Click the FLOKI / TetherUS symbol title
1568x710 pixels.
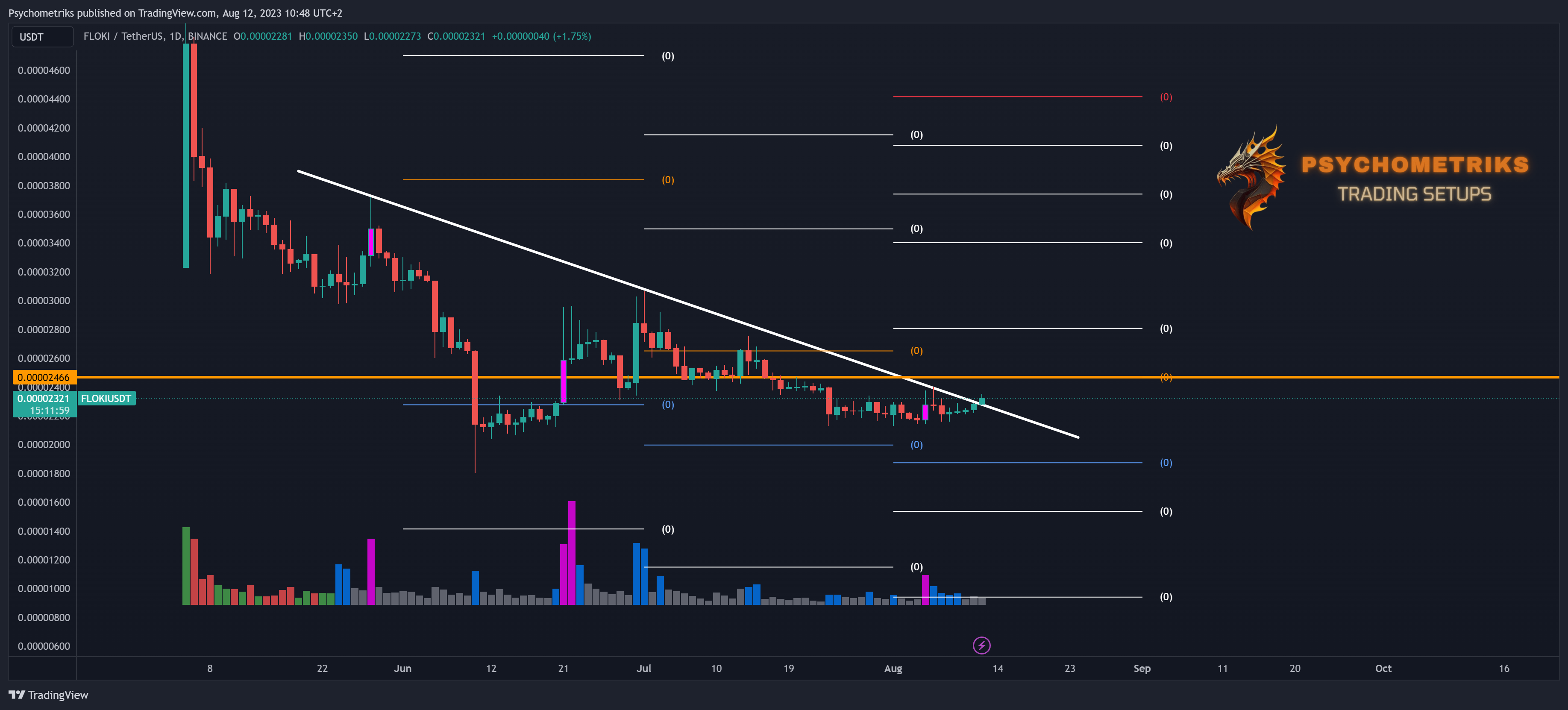tap(124, 36)
